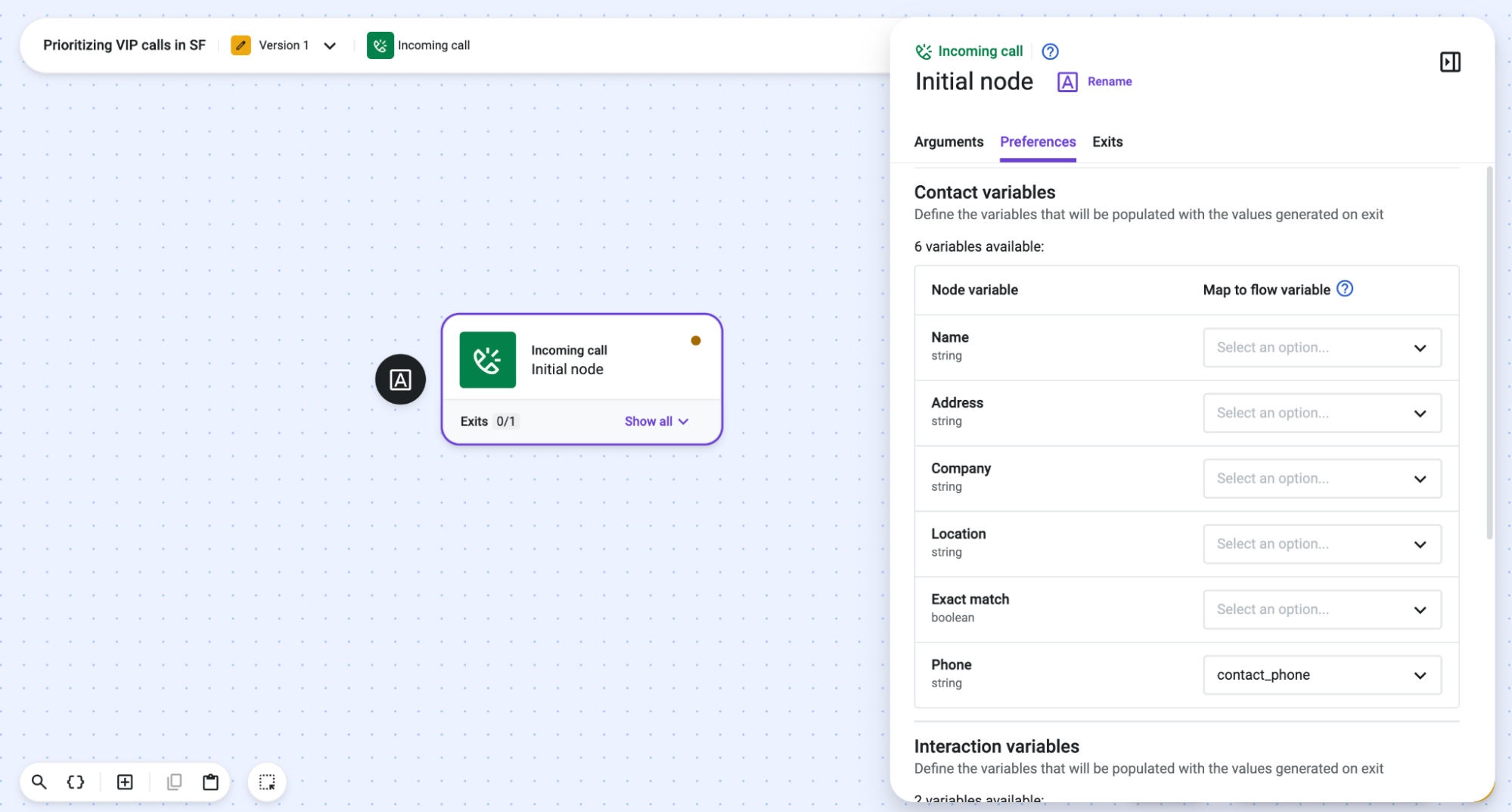Open the curly braces variables tool
This screenshot has width=1512, height=812.
point(76,782)
